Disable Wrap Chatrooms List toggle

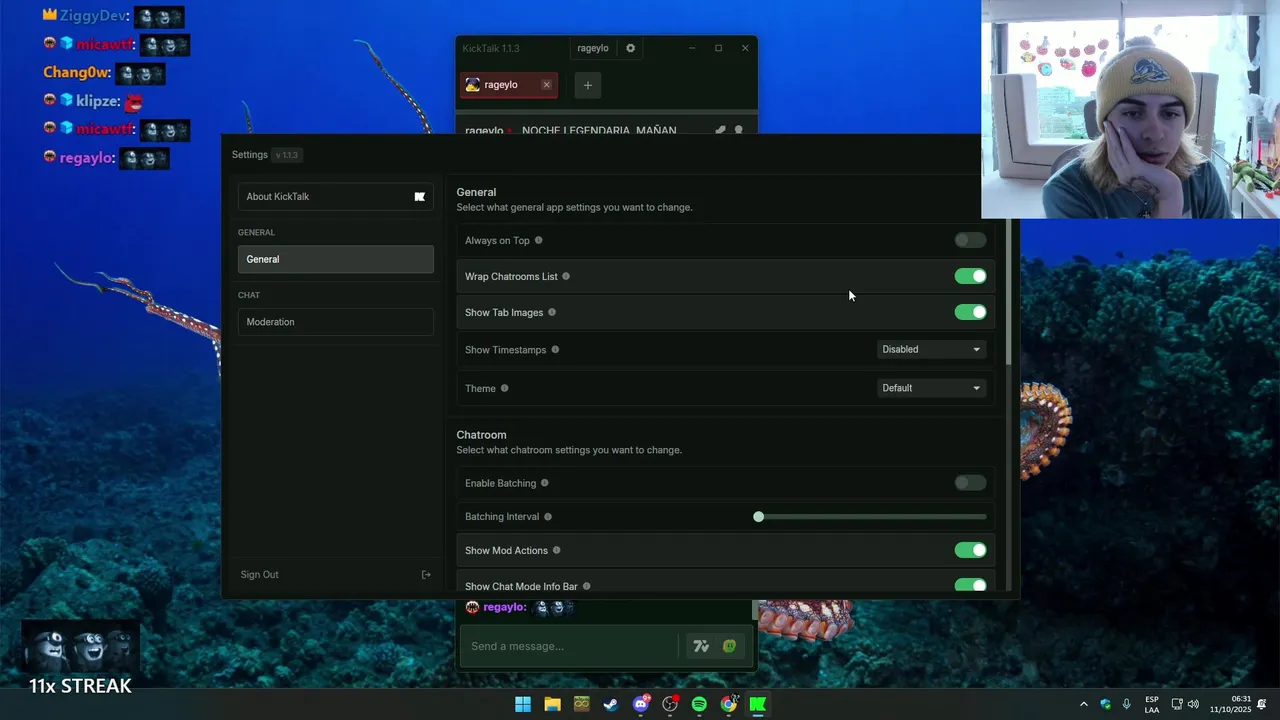tap(970, 276)
